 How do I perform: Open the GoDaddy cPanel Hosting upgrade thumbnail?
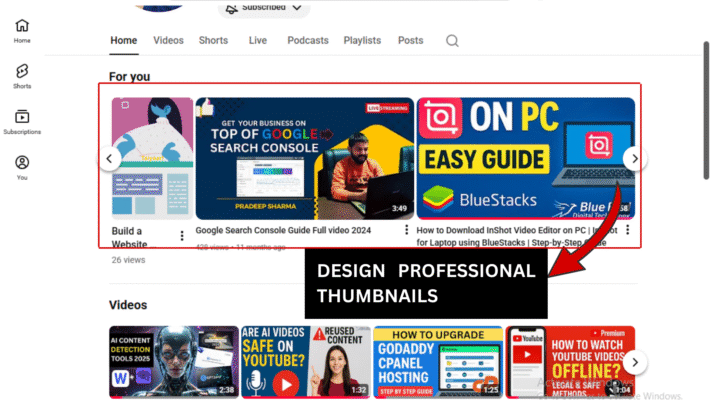(x=438, y=362)
